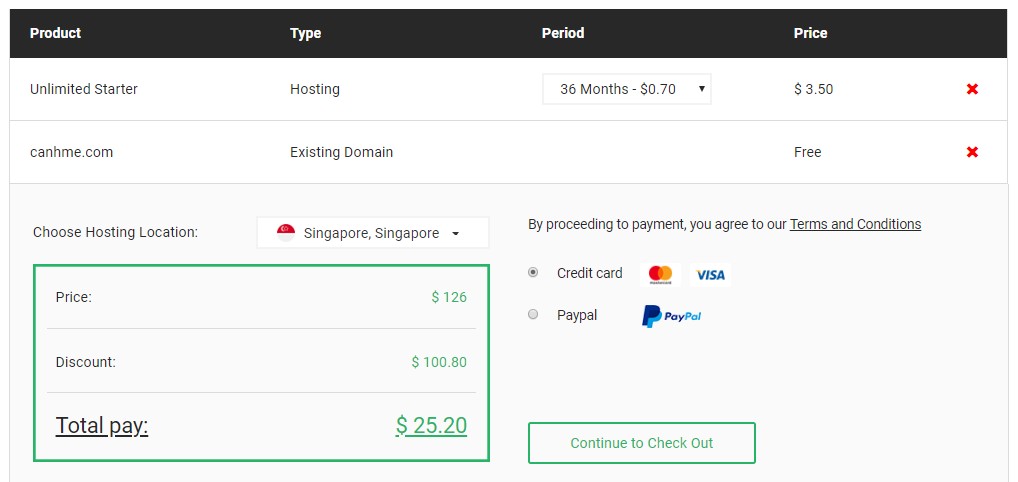Viewport: 1018px width, 482px height.
Task: Open the hosting location dropdown
Action: (373, 233)
